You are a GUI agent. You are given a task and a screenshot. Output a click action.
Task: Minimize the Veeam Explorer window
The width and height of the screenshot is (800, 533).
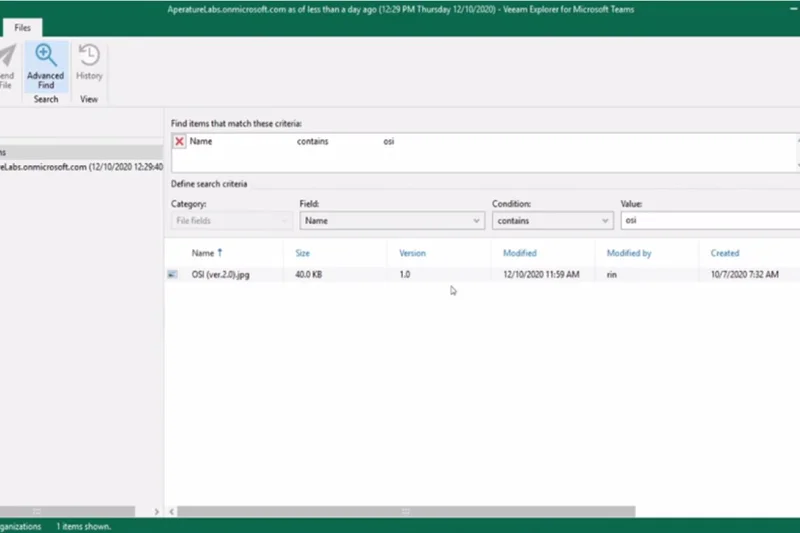click(794, 9)
